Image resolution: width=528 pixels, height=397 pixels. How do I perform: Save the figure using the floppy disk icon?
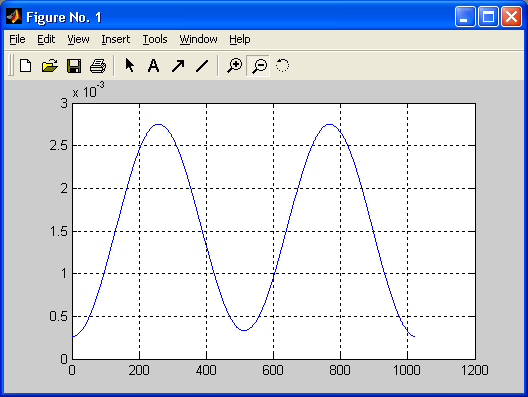(x=74, y=66)
